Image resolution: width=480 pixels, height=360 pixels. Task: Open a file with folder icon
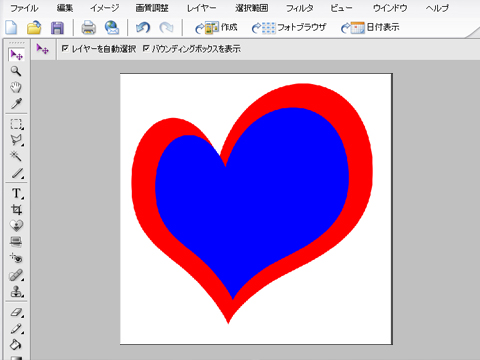[x=34, y=27]
